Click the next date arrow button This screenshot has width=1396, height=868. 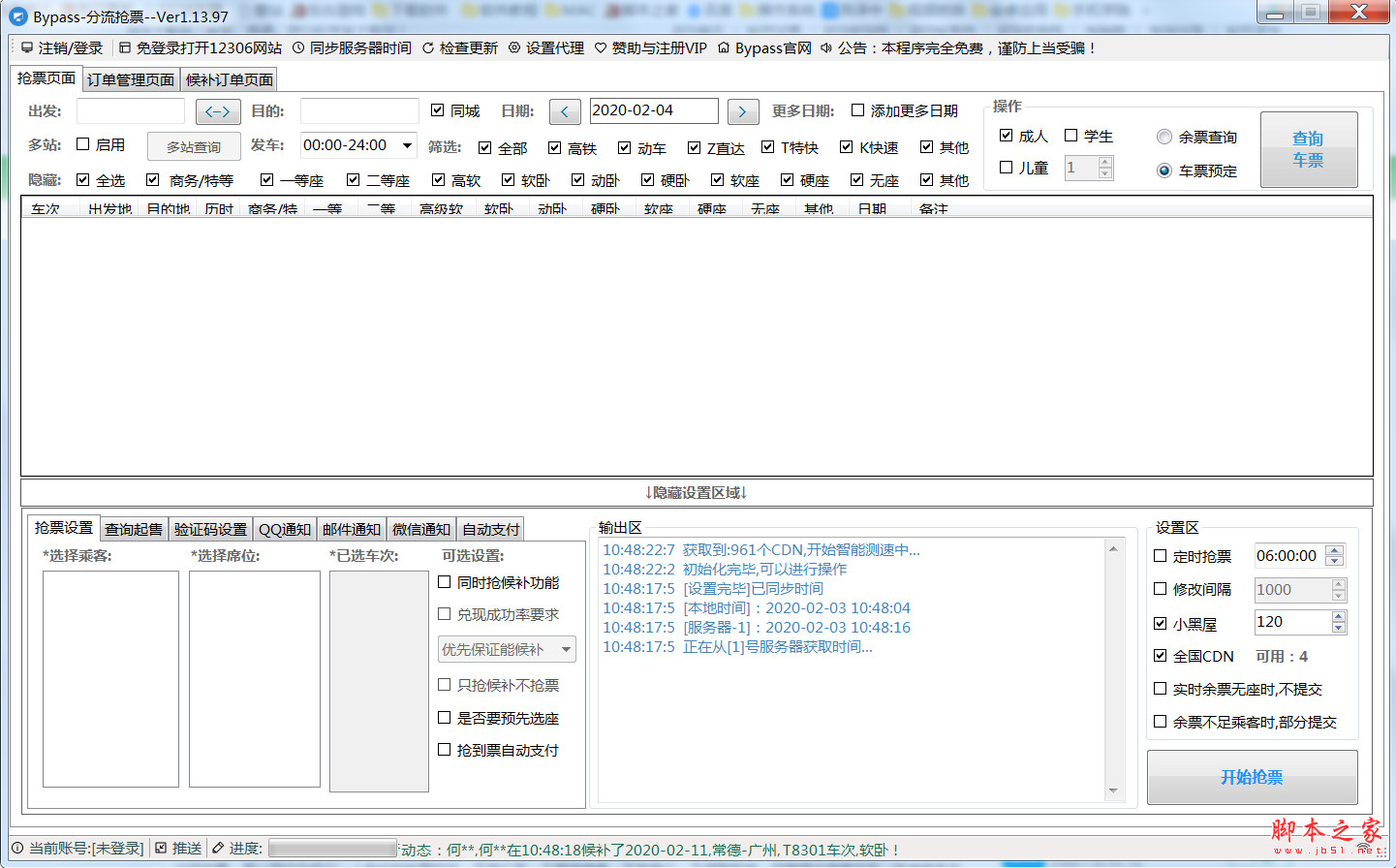[742, 110]
